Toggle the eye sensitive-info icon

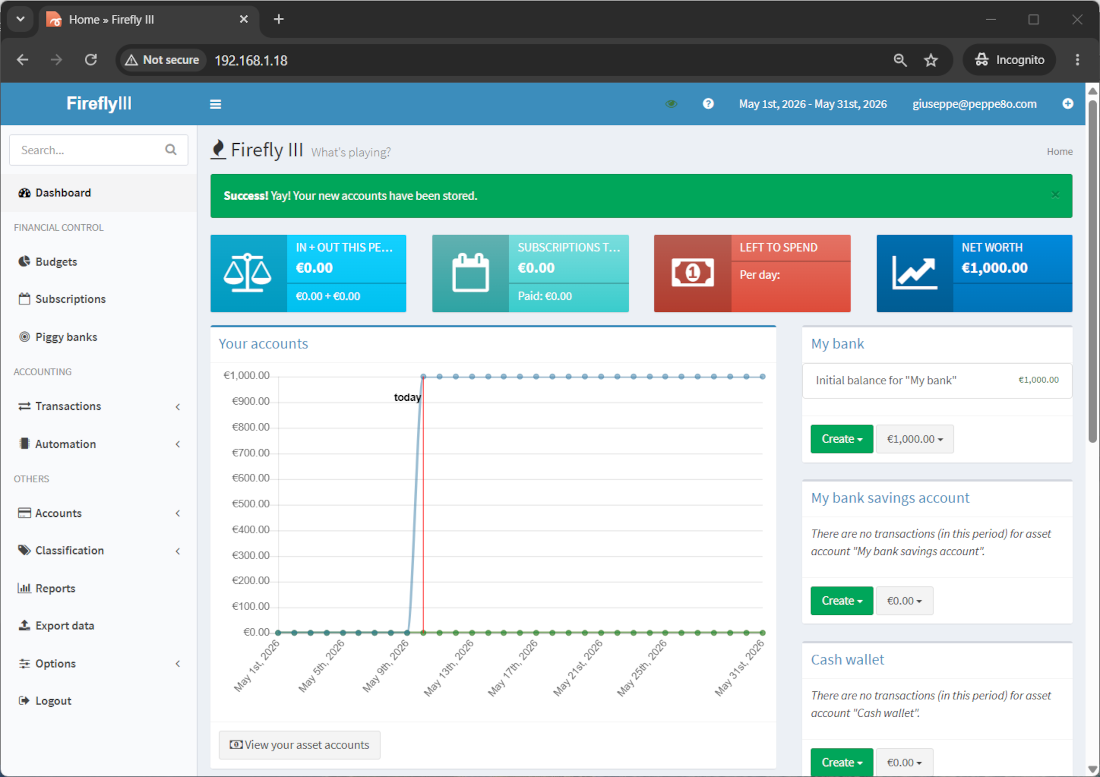click(671, 104)
